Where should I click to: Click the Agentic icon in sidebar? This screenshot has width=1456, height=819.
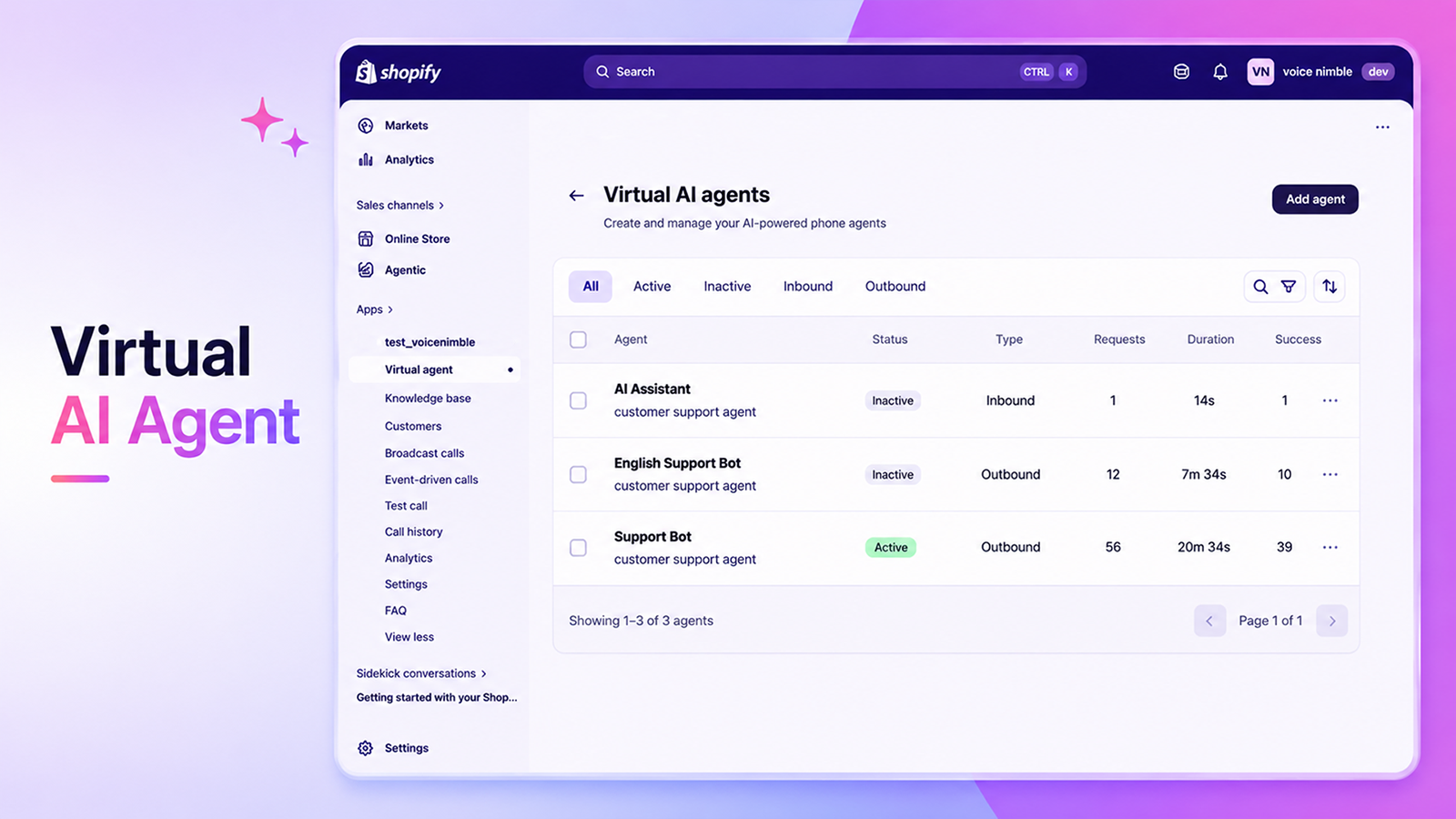click(366, 270)
